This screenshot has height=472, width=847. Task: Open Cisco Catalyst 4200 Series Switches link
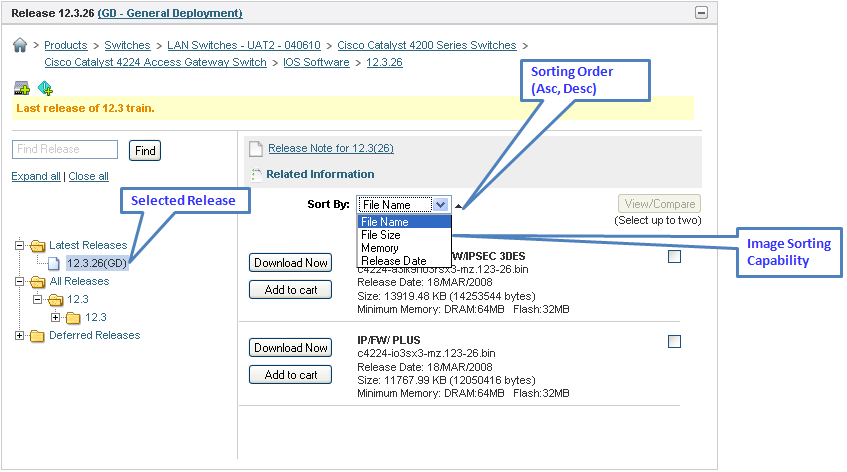[427, 45]
